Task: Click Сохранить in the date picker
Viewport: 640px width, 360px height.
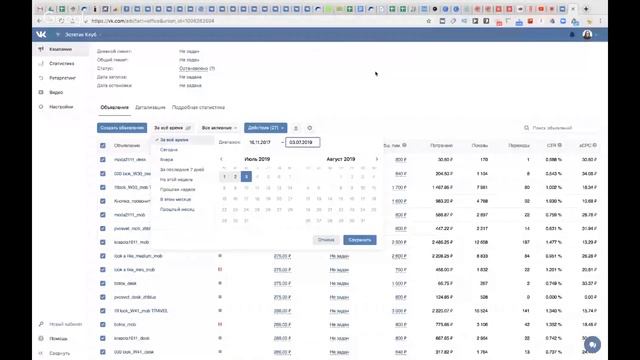Action: click(x=360, y=240)
